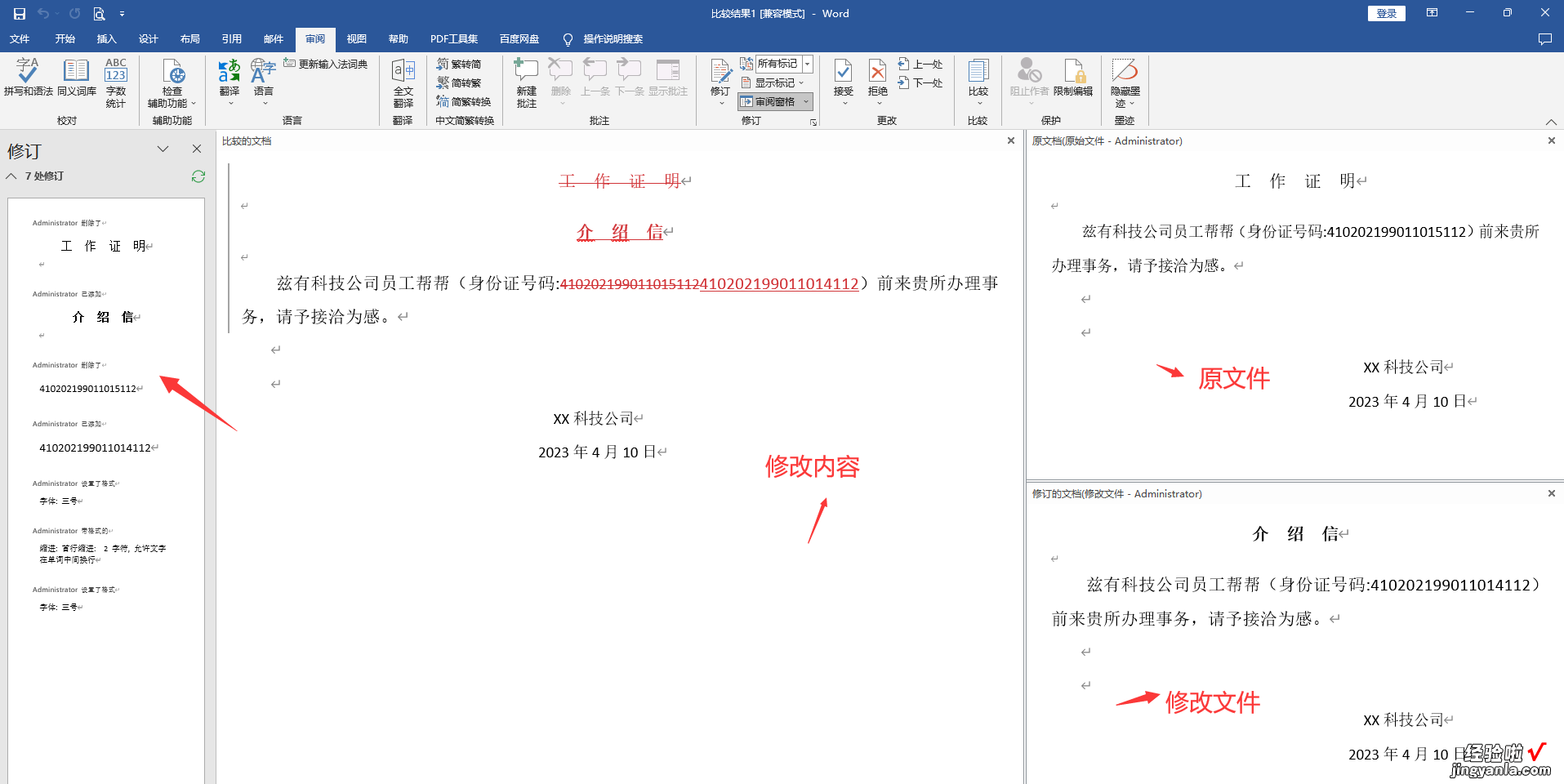Click struck-through 工作证明 title in compared document

click(619, 181)
